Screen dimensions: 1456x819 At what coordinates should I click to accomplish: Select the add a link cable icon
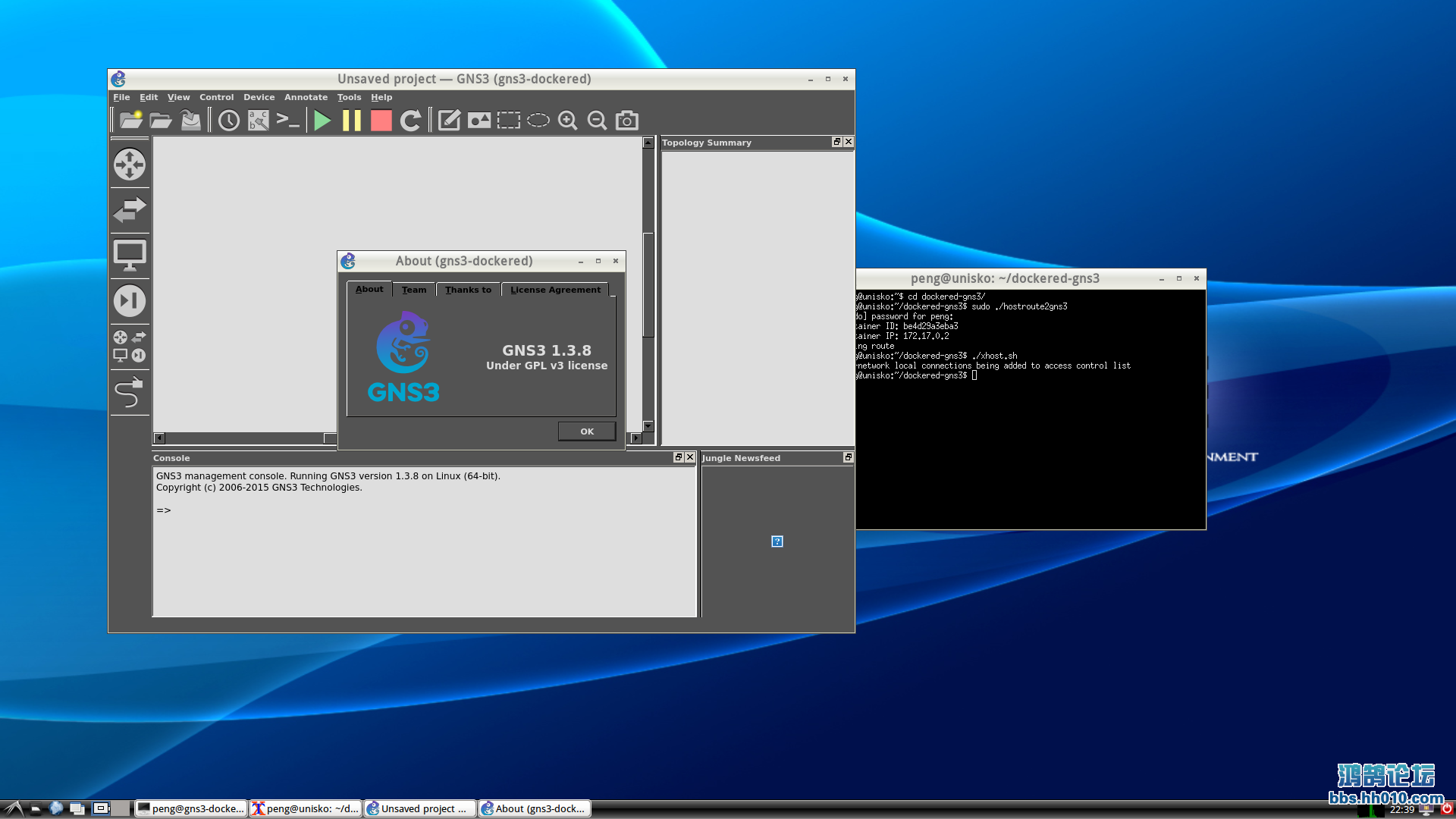[x=130, y=392]
